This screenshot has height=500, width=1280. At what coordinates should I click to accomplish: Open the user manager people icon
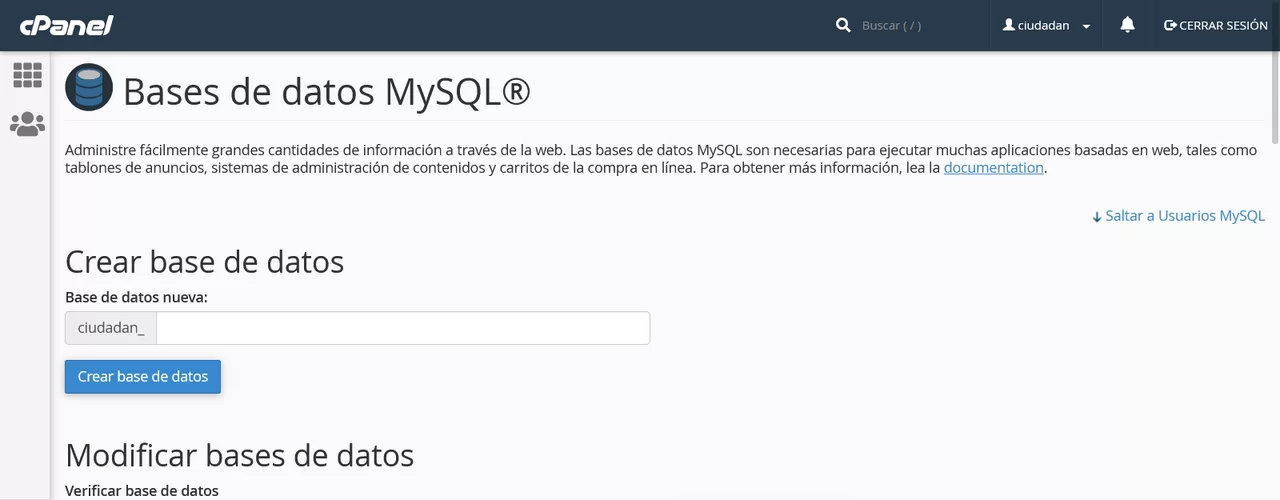click(x=27, y=124)
